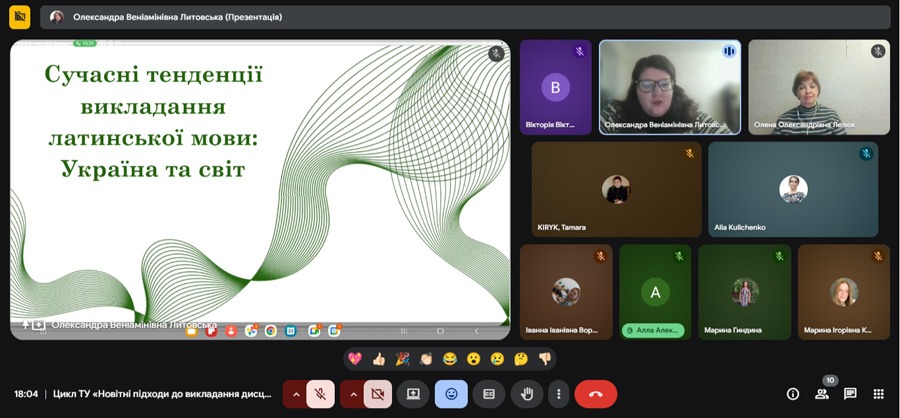
Task: Expand video settings arrow beside camera
Action: pos(352,394)
